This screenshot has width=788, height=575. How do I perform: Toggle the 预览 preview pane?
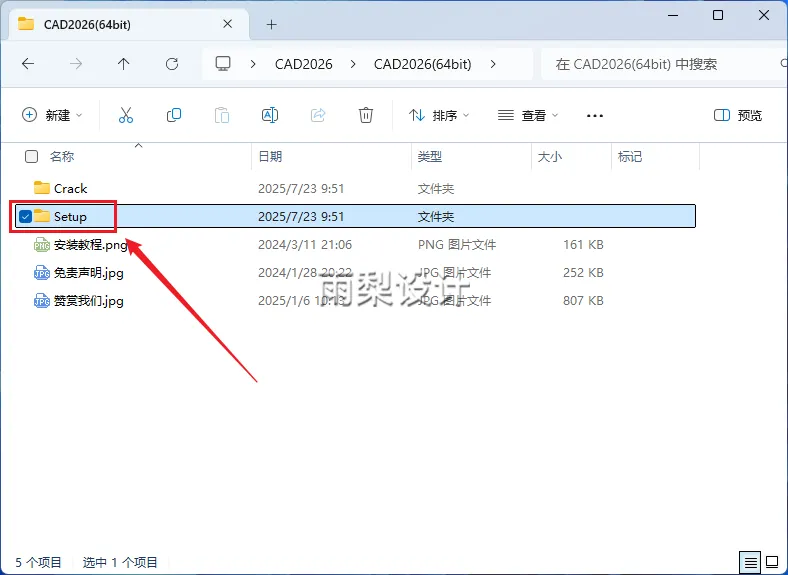(x=738, y=115)
